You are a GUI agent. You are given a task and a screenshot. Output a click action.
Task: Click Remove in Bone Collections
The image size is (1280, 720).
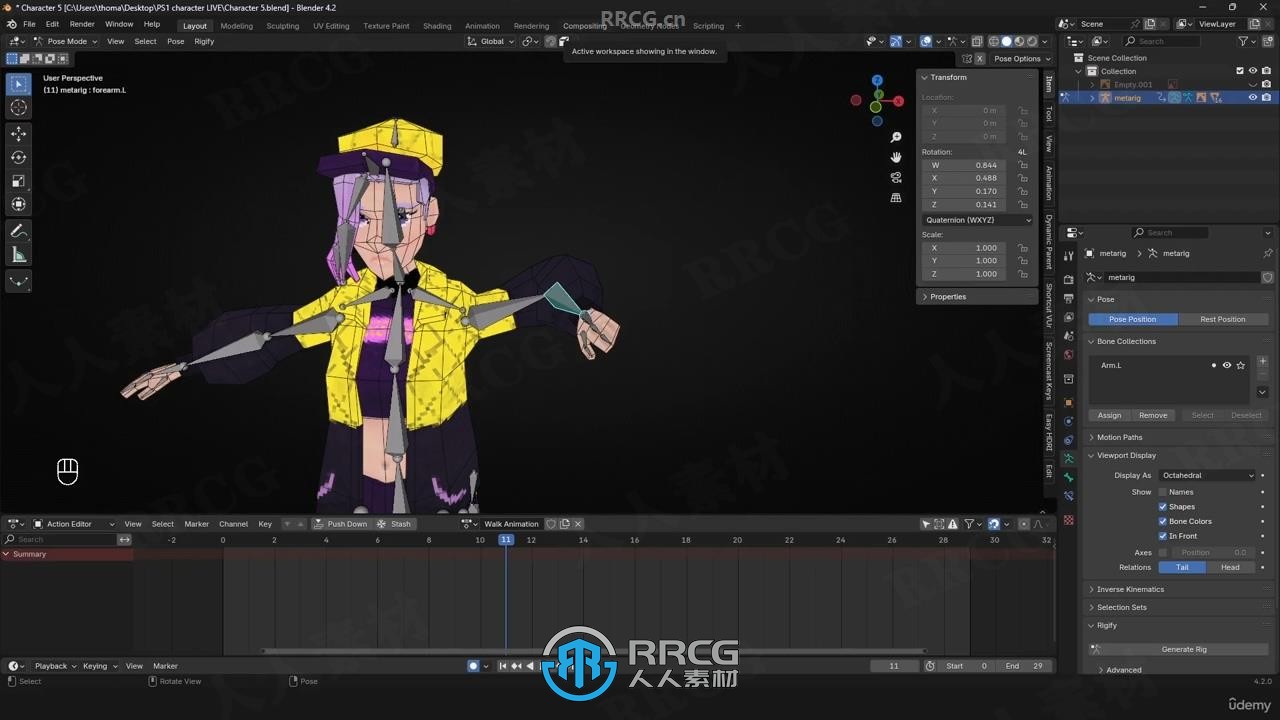click(x=1153, y=415)
